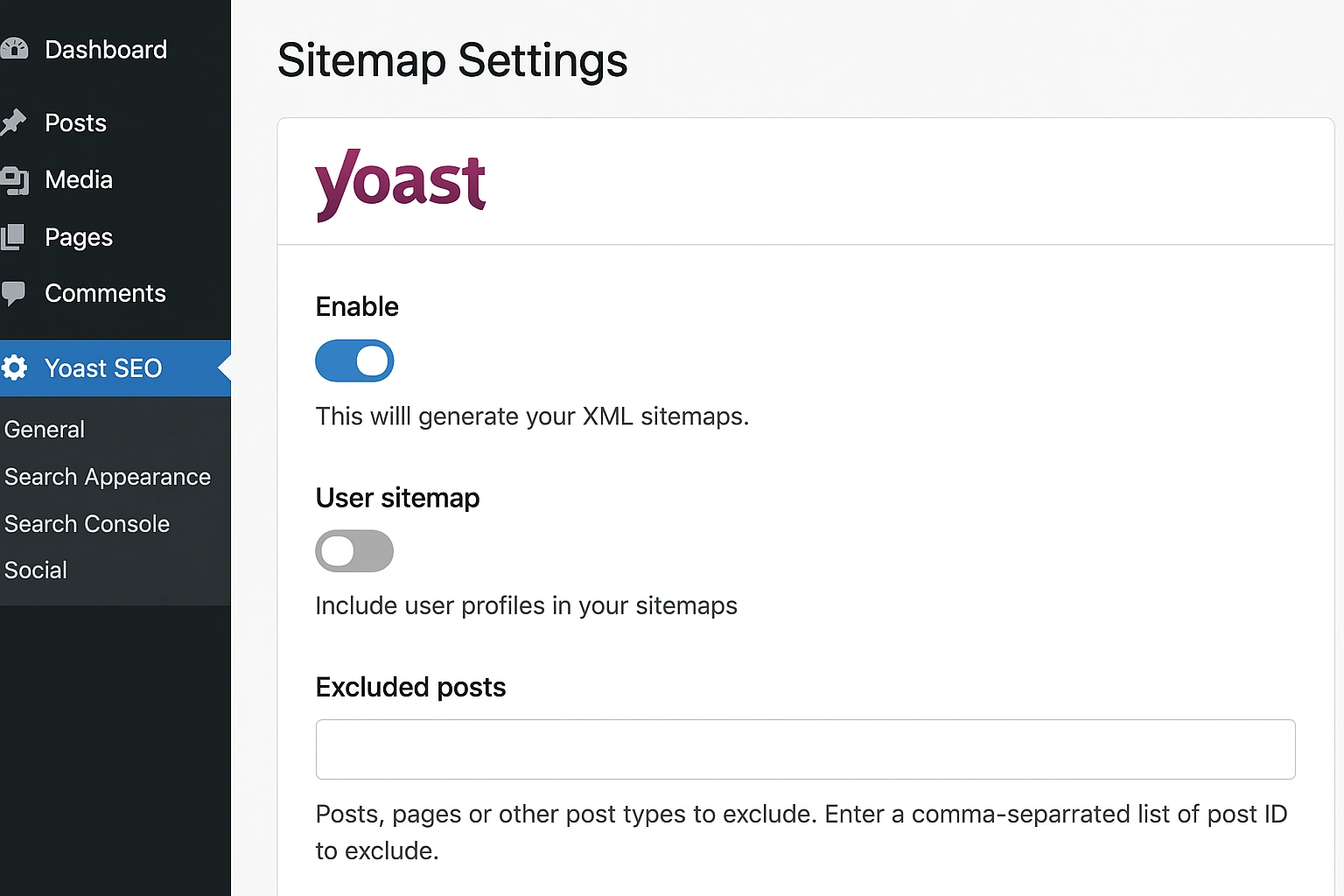Click the Pages stacked-sheets icon
1344x896 pixels.
click(12, 237)
